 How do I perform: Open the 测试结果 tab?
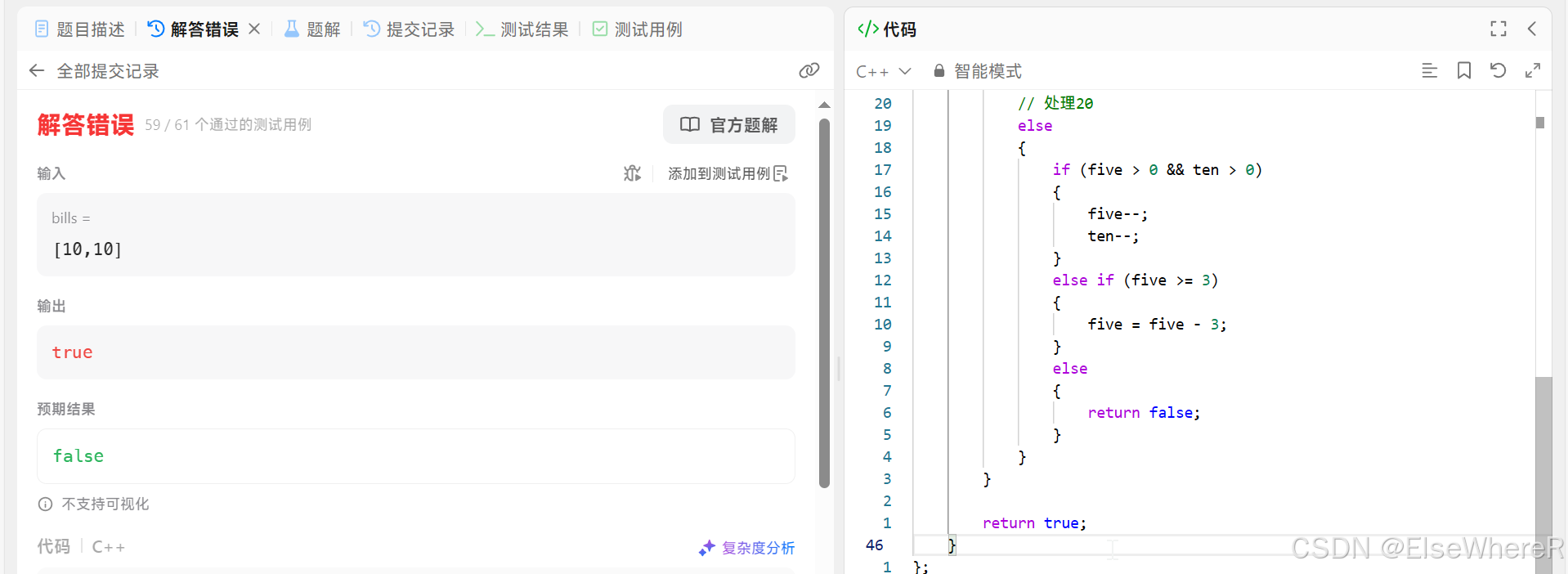click(x=522, y=29)
